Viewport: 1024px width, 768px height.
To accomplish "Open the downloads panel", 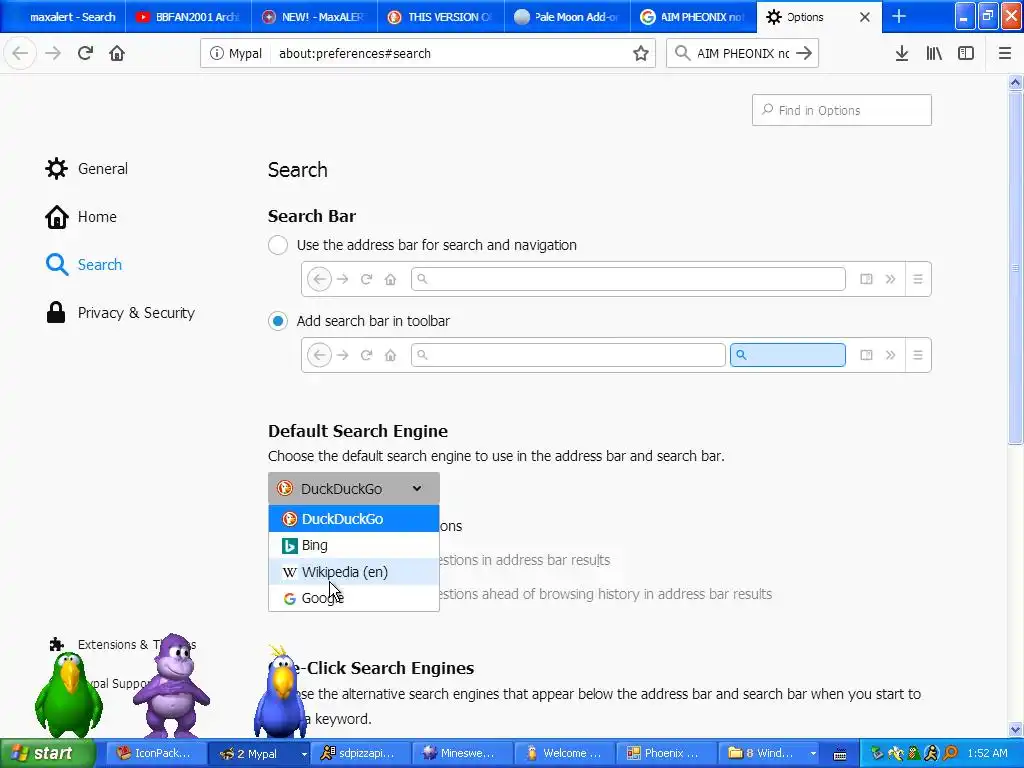I will (901, 53).
